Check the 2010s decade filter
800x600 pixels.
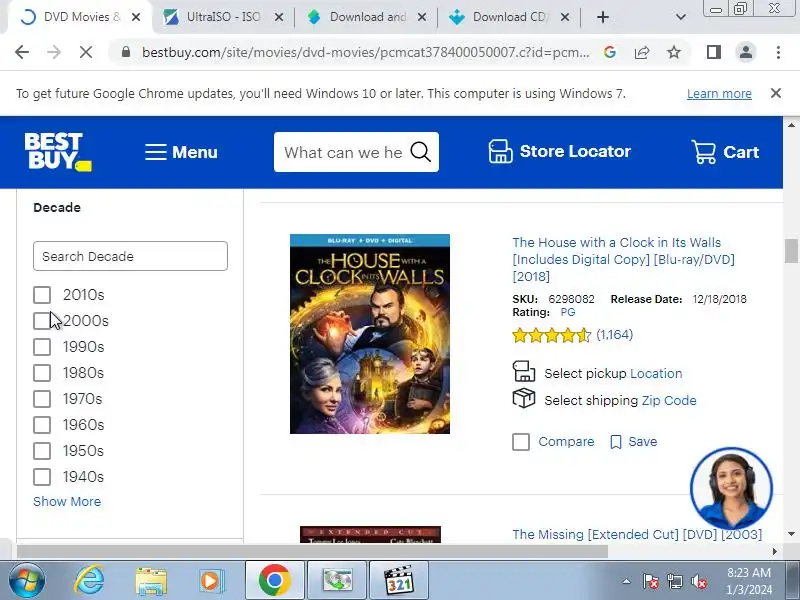pyautogui.click(x=42, y=295)
